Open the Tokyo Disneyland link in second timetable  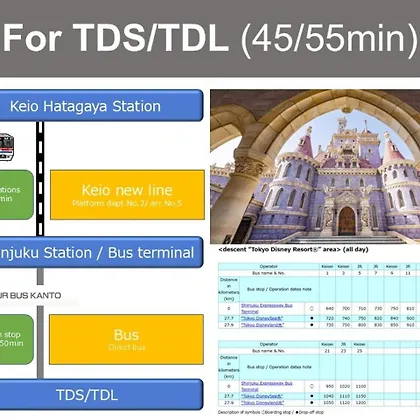point(262,403)
